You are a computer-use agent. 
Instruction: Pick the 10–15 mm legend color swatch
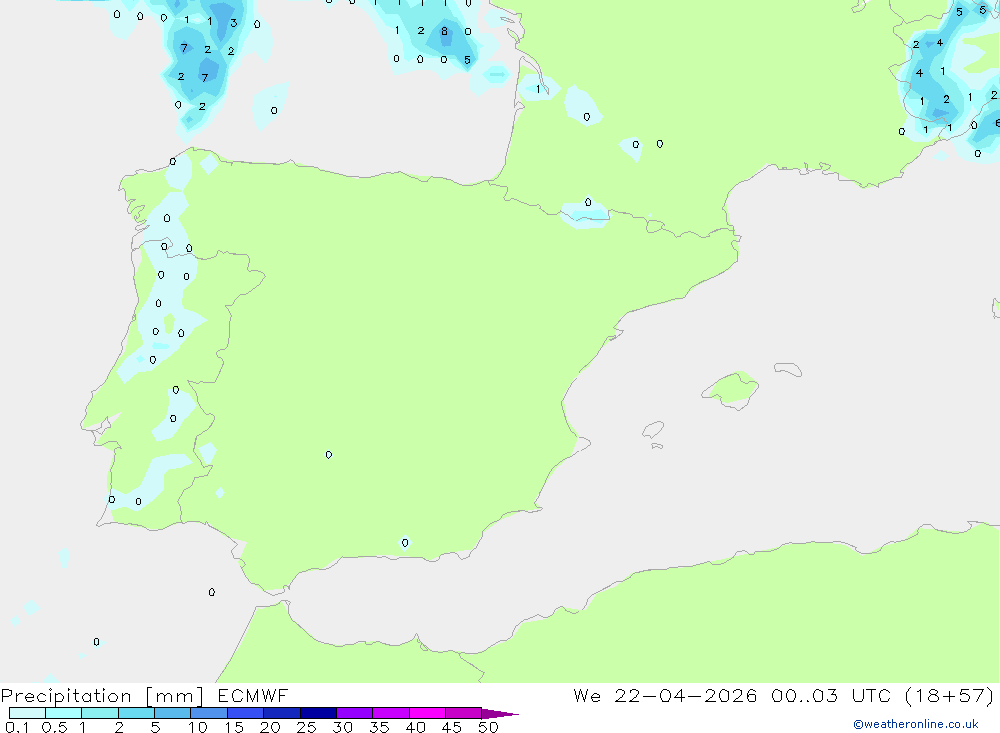click(209, 713)
